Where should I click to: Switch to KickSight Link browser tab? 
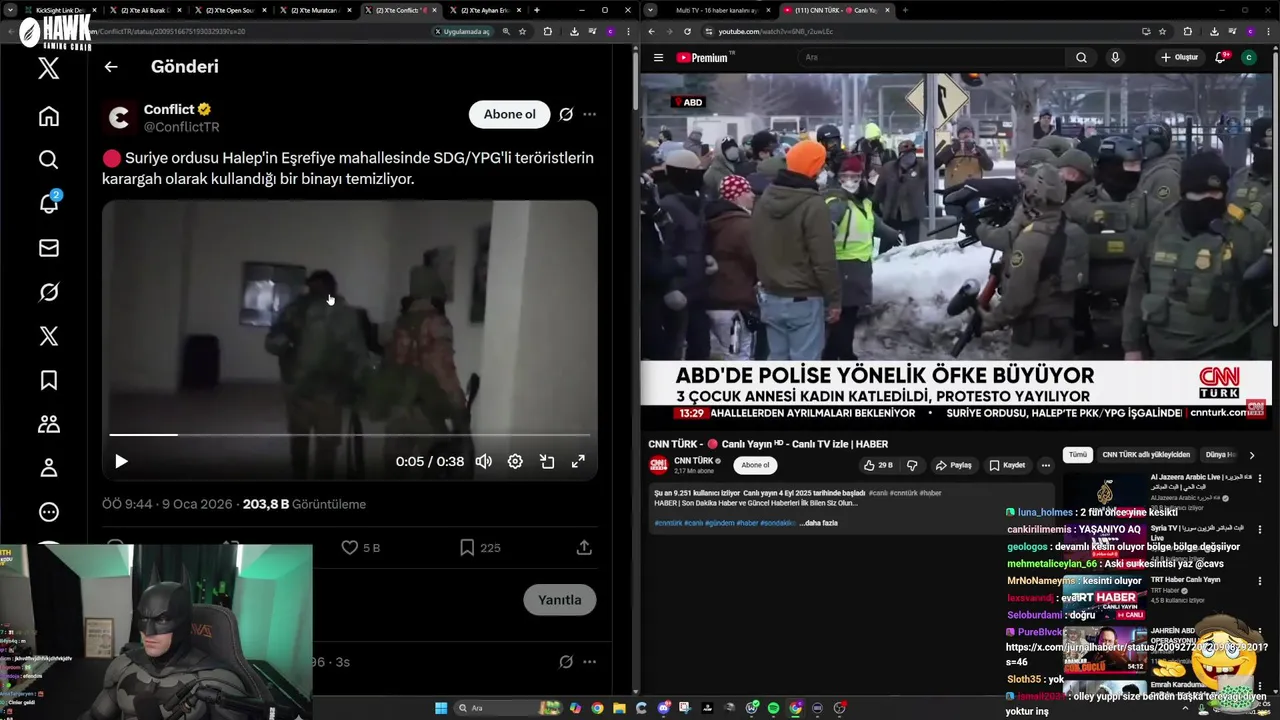60,10
